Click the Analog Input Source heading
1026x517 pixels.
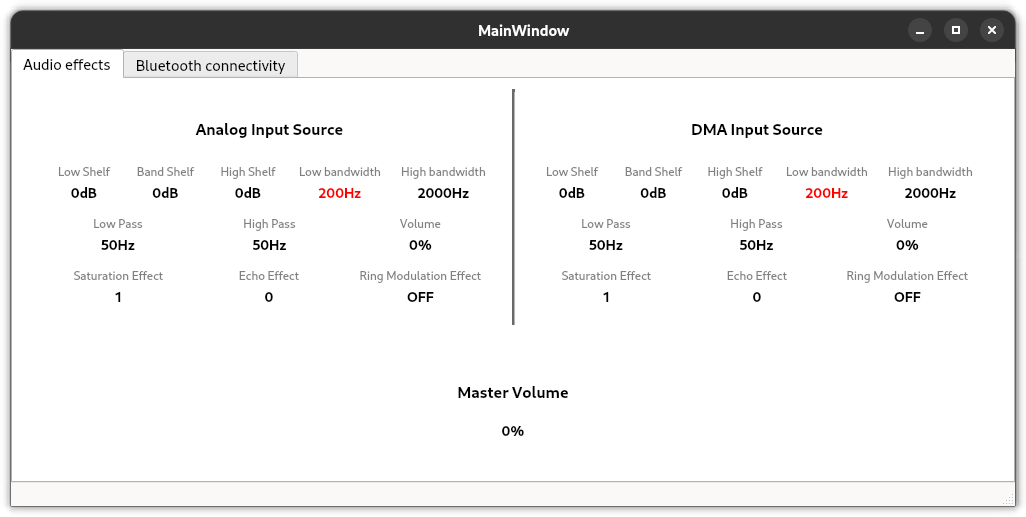[269, 130]
